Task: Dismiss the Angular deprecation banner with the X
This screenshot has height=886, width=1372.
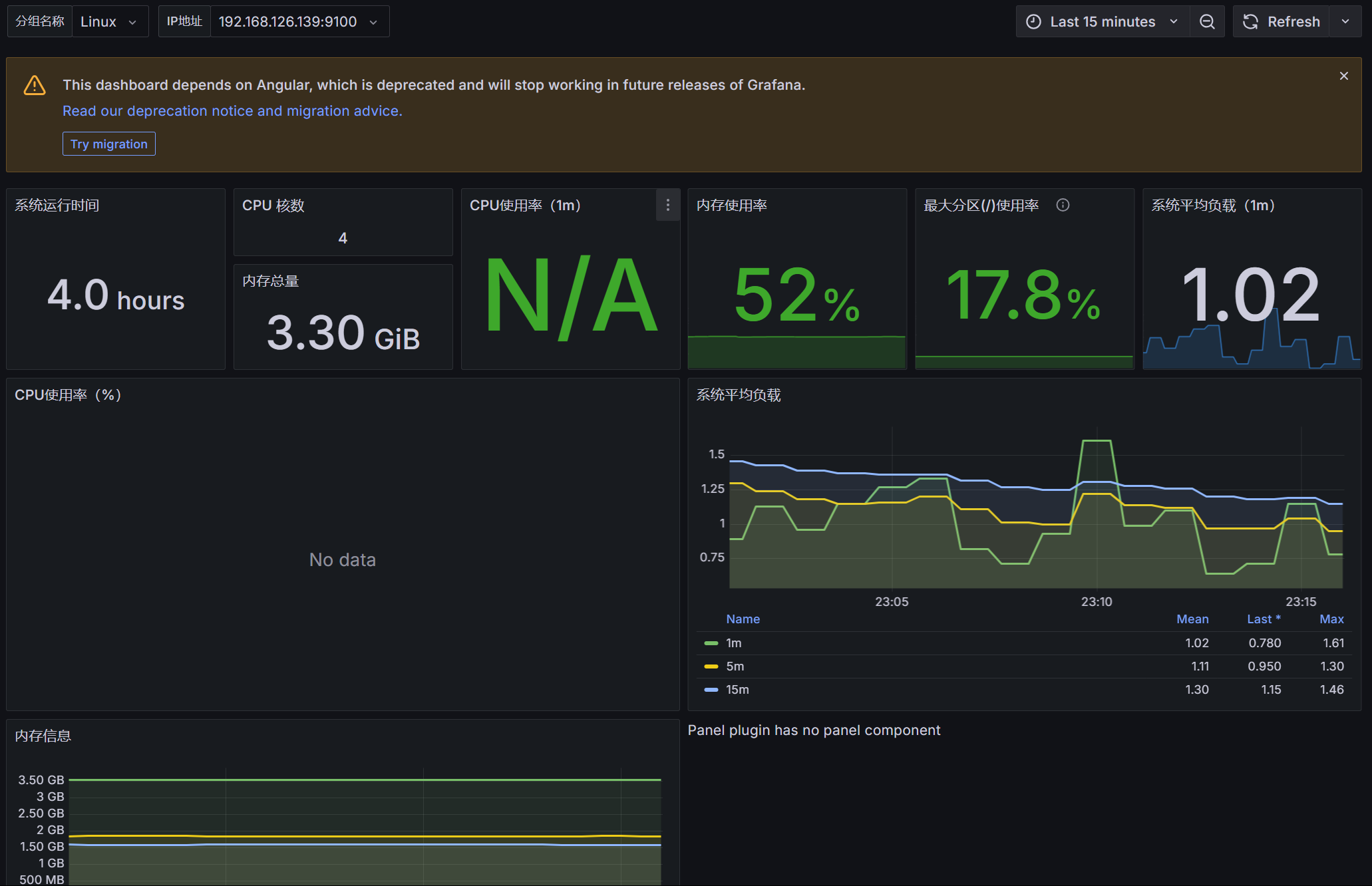Action: [x=1344, y=76]
